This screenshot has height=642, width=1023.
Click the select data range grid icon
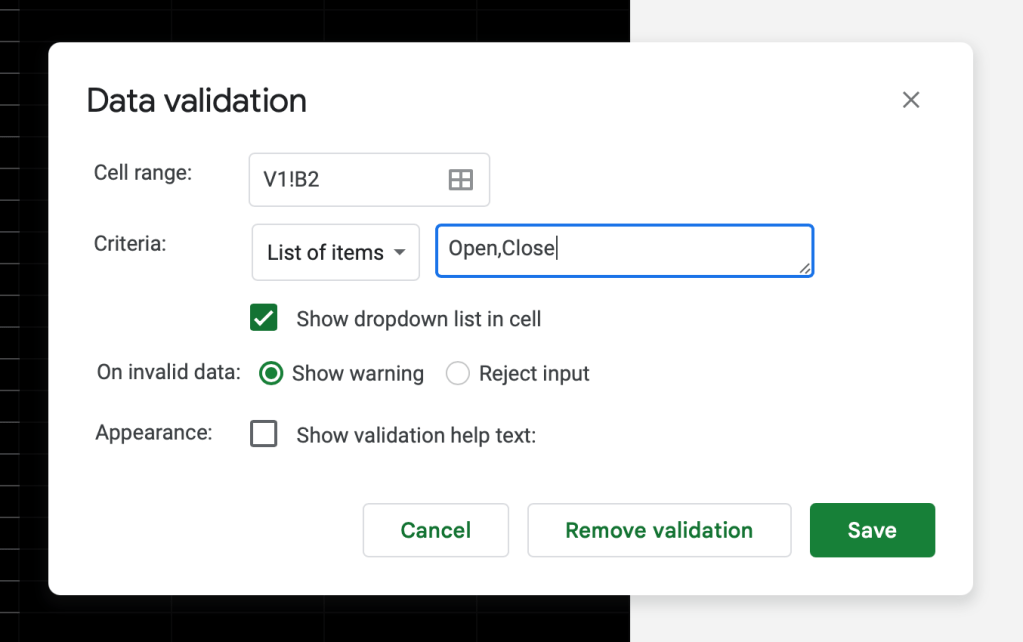[460, 180]
